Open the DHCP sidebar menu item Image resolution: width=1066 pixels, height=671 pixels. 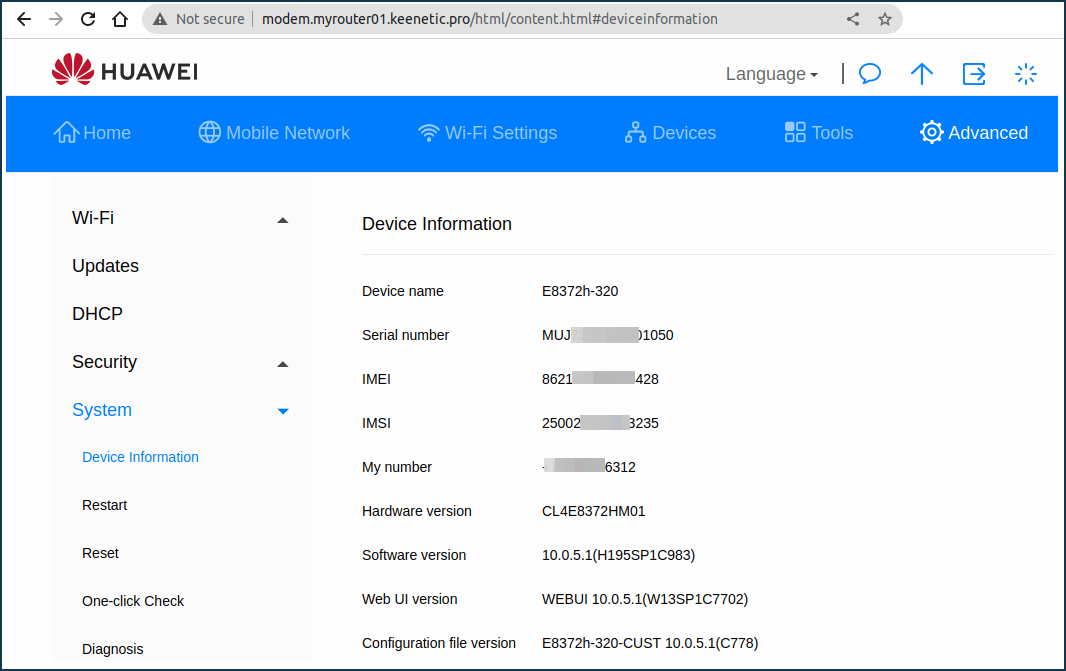pos(97,313)
